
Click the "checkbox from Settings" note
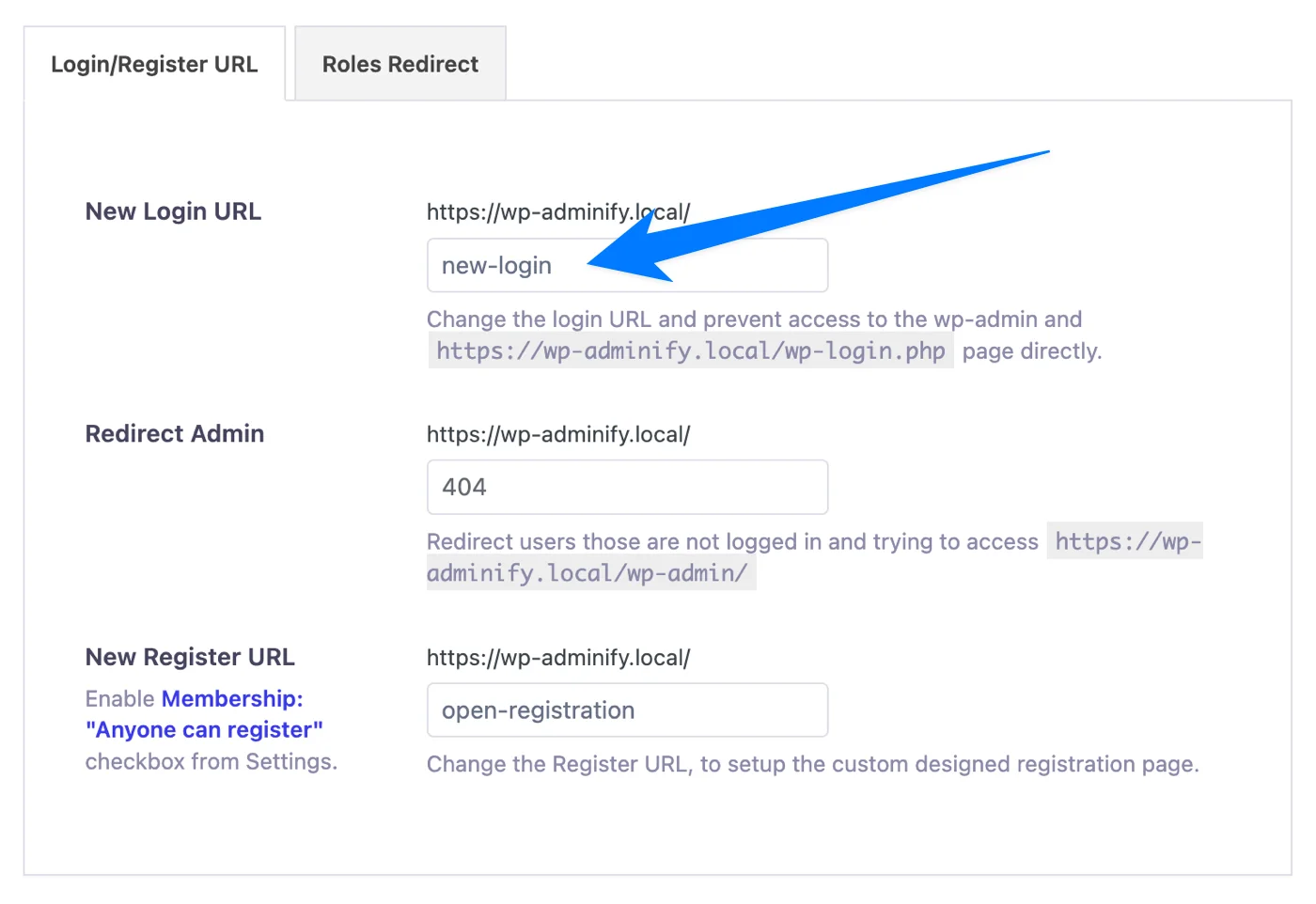(x=211, y=761)
